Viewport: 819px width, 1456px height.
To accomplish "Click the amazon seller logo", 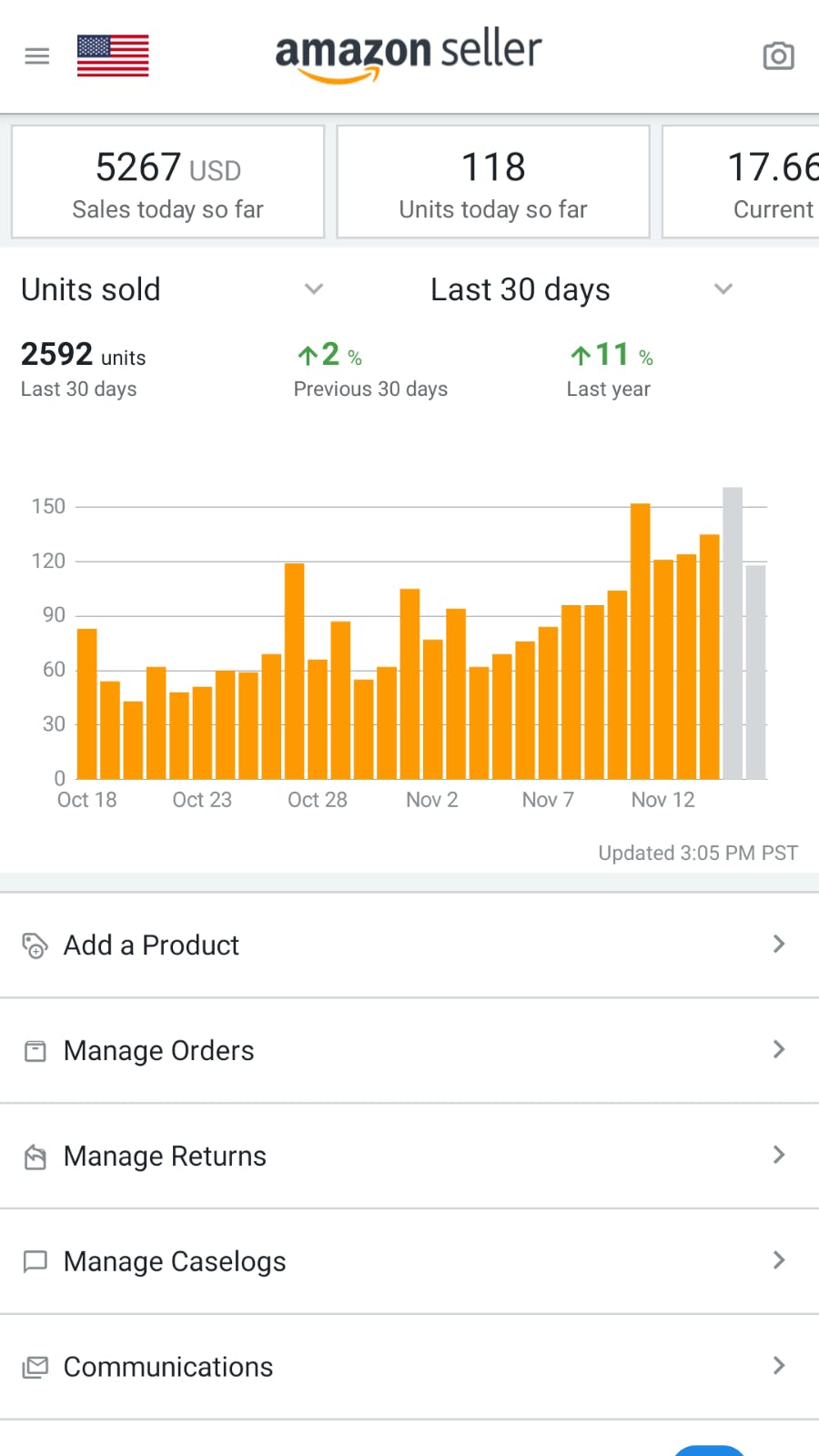I will (409, 55).
